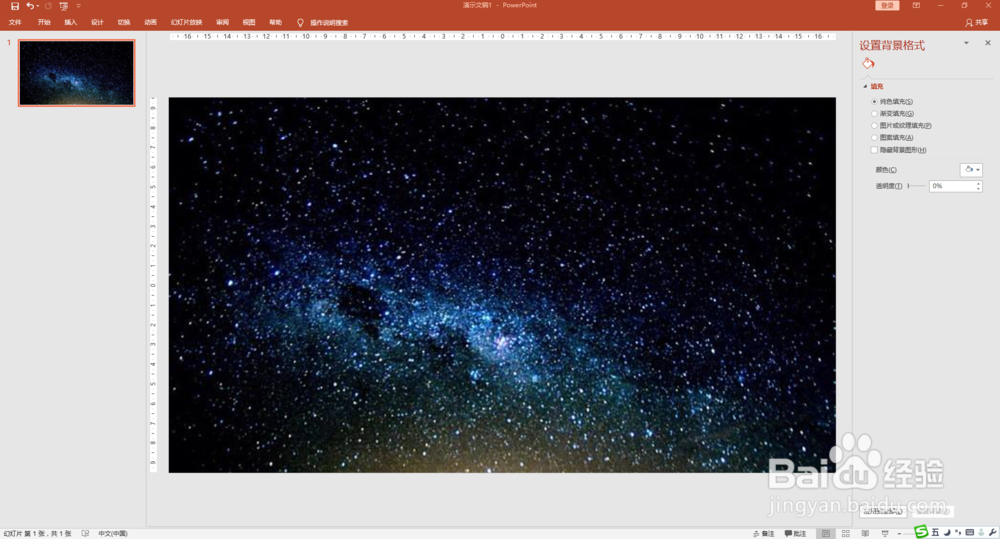Screen dimensions: 1000x539
Task: Click the 五 Wubi mode icon
Action: click(936, 532)
